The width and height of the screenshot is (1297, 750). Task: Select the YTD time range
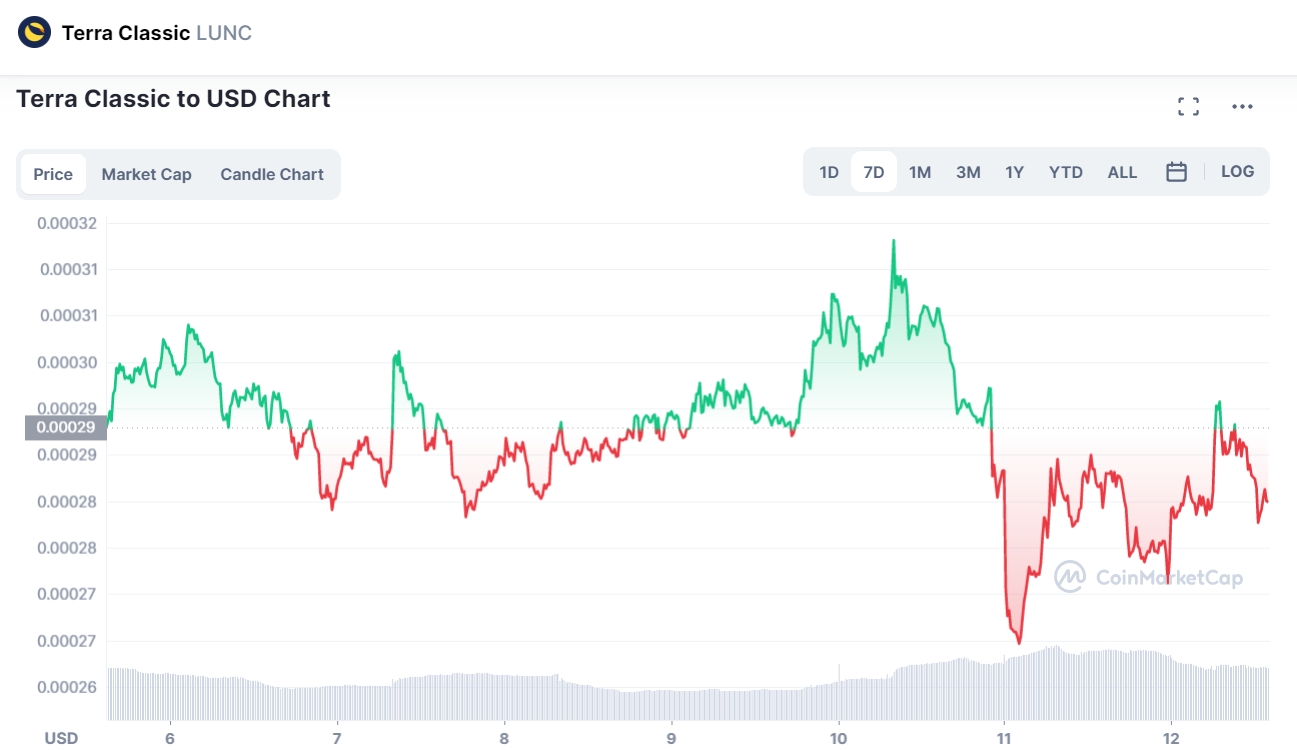pyautogui.click(x=1066, y=172)
